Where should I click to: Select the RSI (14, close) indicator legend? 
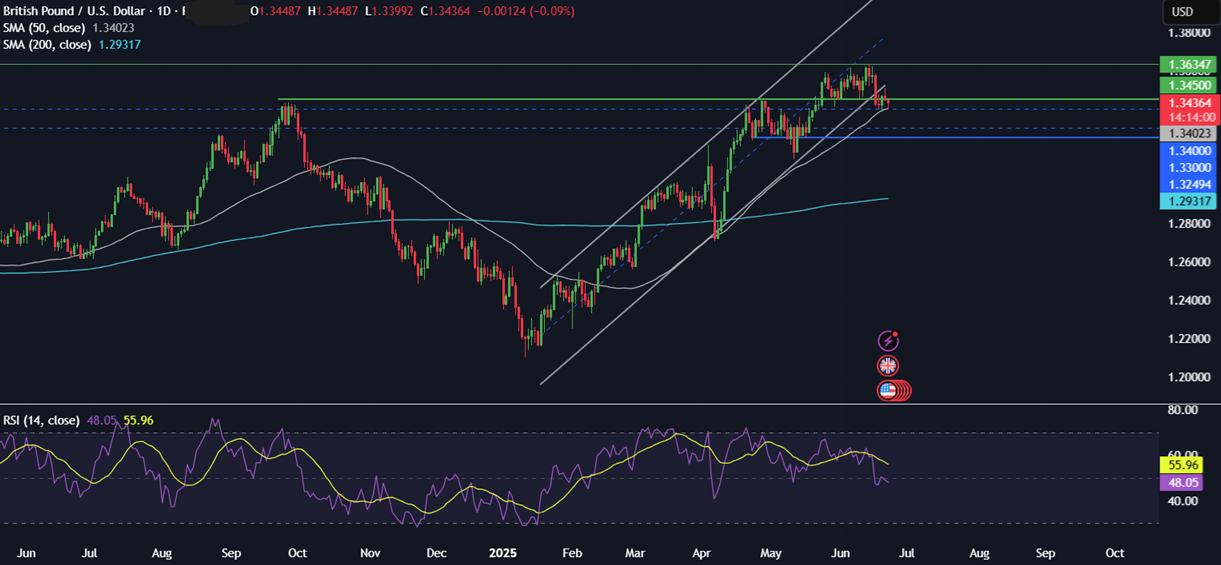pos(41,421)
